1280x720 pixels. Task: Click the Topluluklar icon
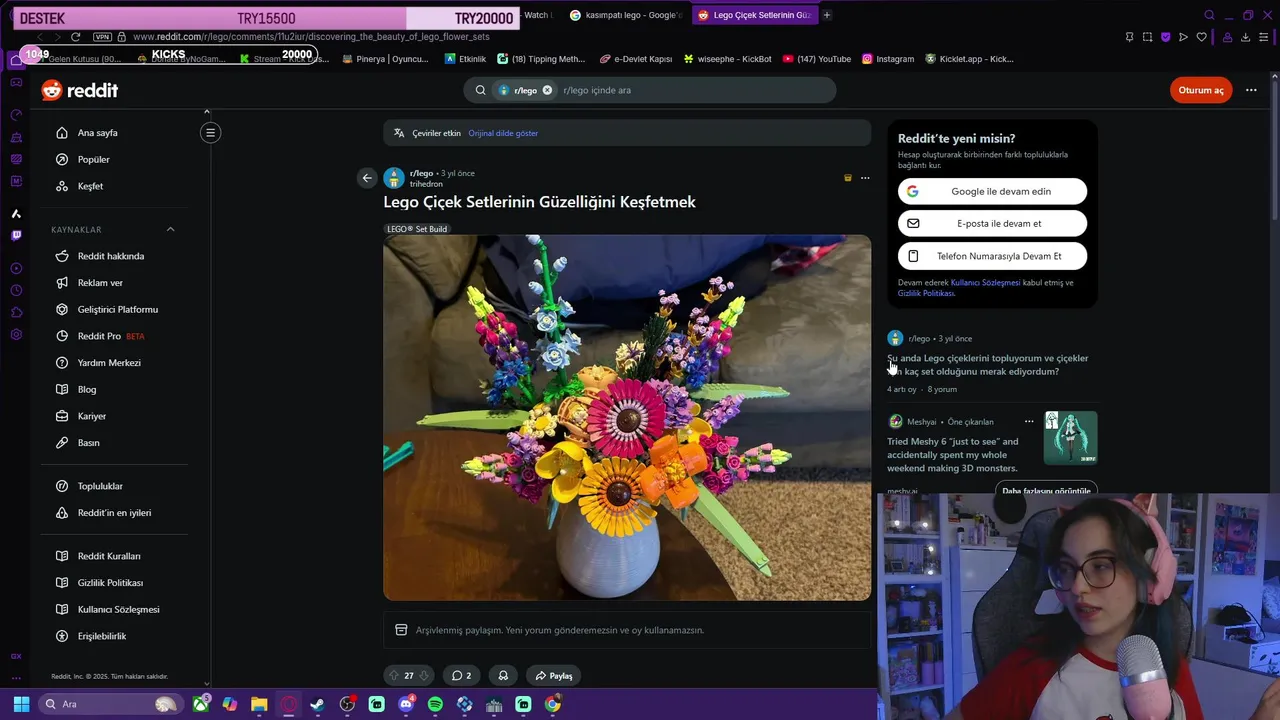tap(62, 486)
